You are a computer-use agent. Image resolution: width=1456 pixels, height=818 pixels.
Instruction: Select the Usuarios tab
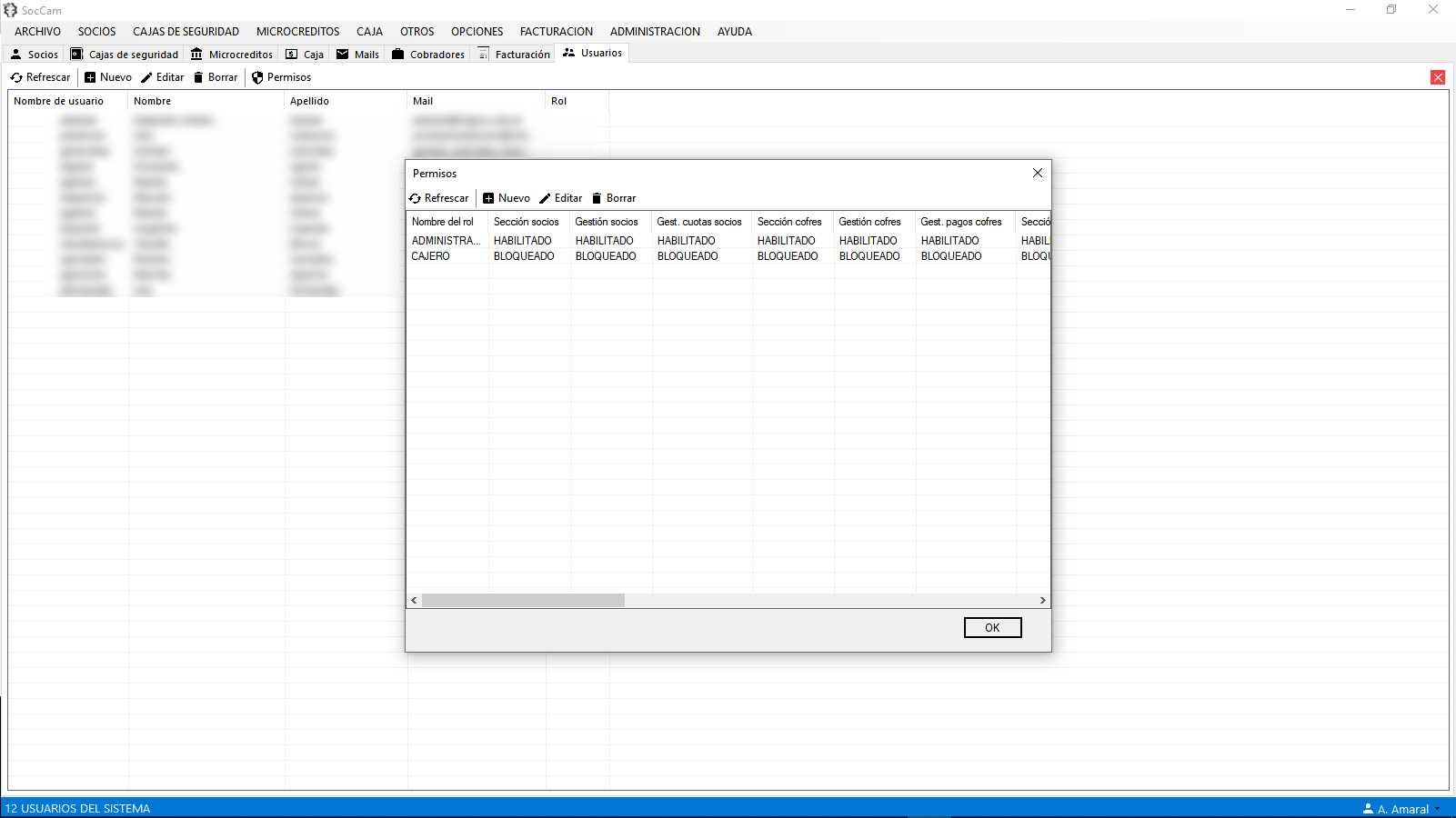click(593, 53)
